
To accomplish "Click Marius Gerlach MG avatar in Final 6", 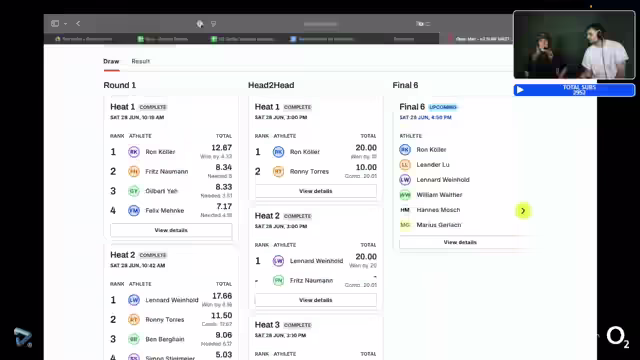I will [x=405, y=225].
